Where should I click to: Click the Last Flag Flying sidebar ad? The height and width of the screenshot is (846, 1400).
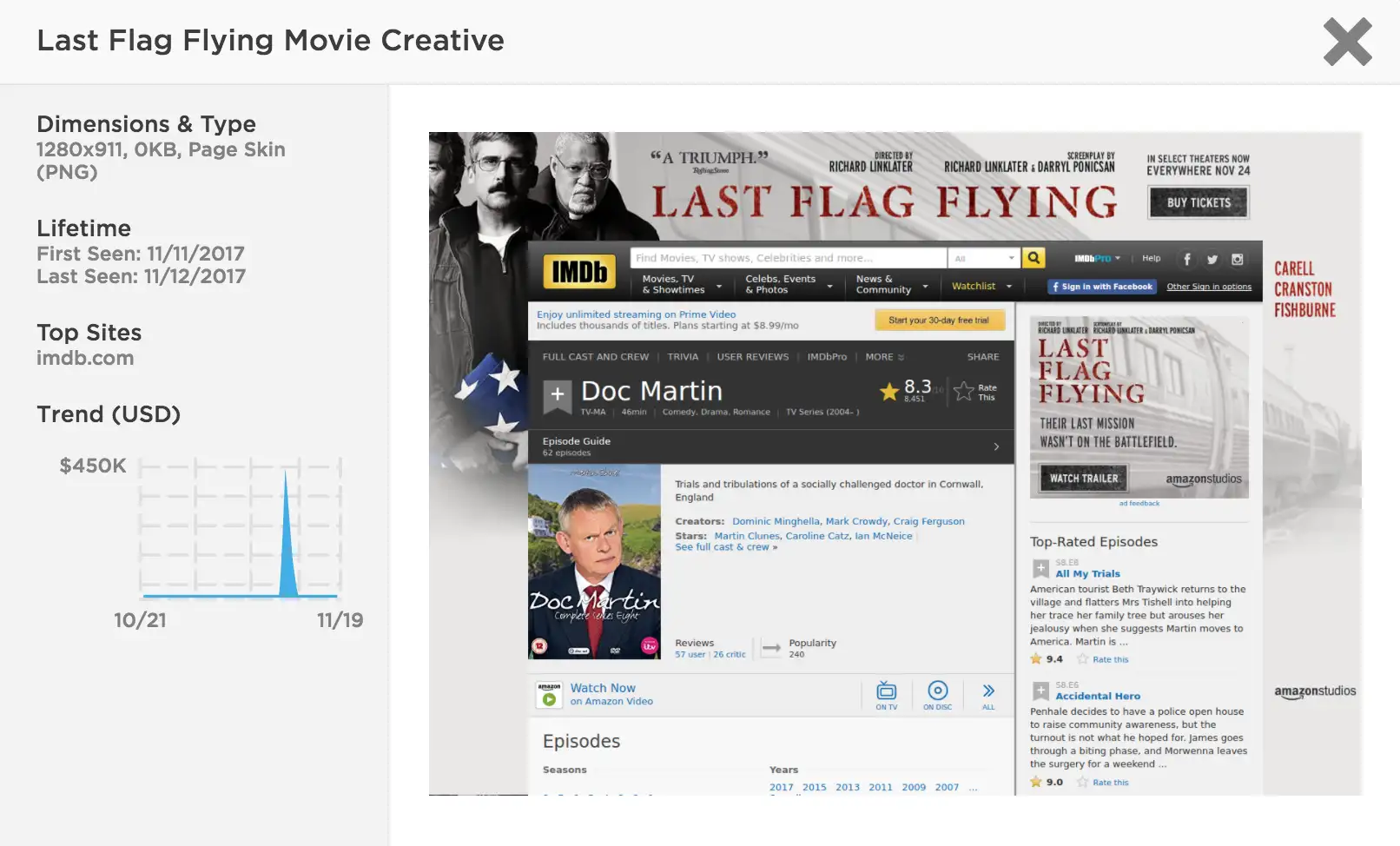pyautogui.click(x=1139, y=407)
